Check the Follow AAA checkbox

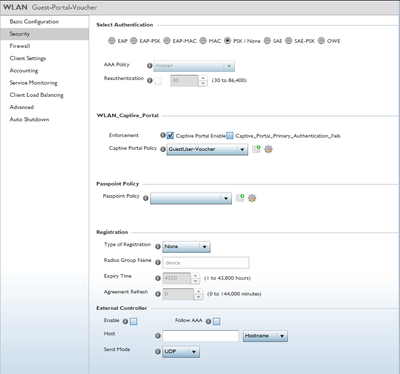217,321
